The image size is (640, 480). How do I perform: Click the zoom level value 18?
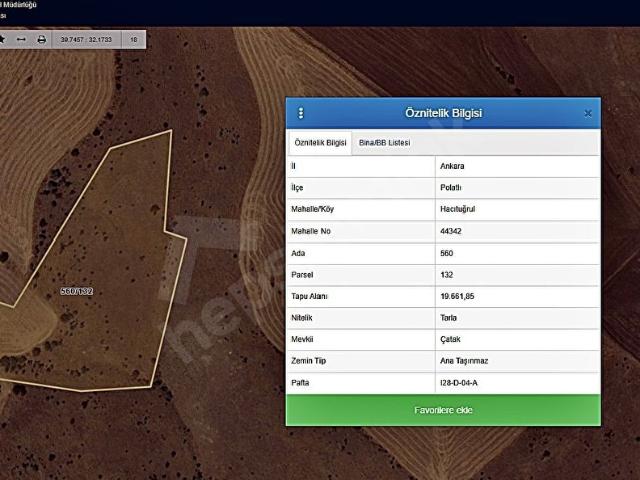(133, 40)
